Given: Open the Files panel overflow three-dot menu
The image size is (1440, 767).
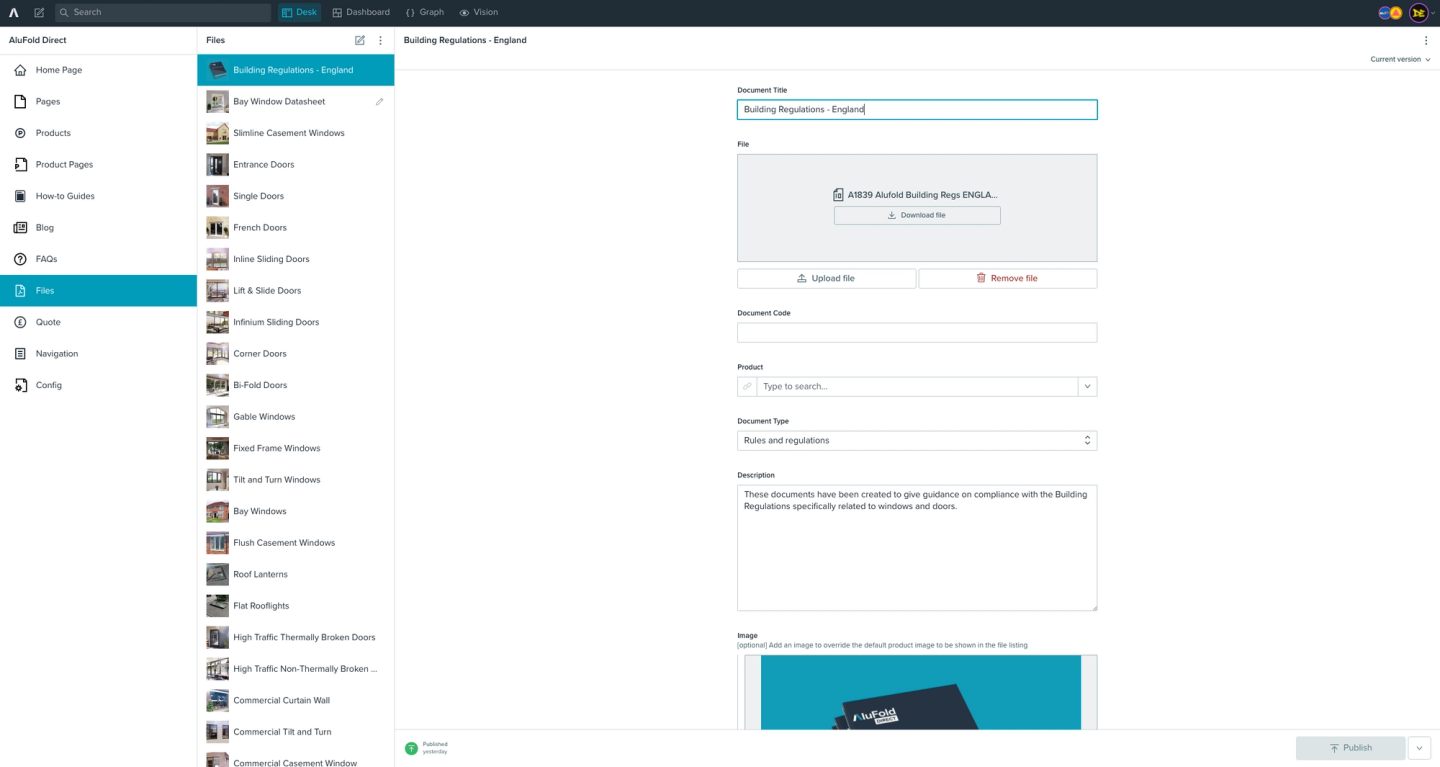Looking at the screenshot, I should [380, 40].
